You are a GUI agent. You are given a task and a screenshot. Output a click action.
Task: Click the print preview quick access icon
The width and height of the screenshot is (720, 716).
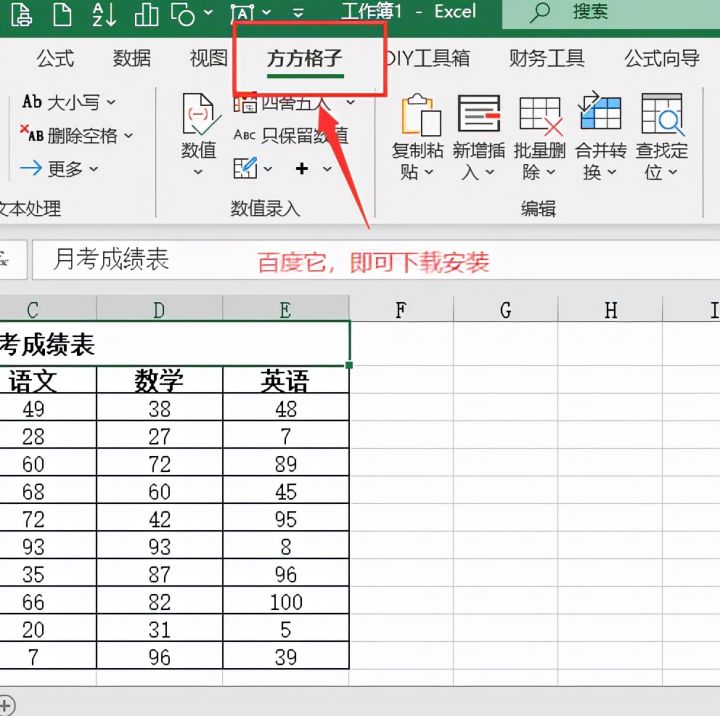click(x=21, y=13)
